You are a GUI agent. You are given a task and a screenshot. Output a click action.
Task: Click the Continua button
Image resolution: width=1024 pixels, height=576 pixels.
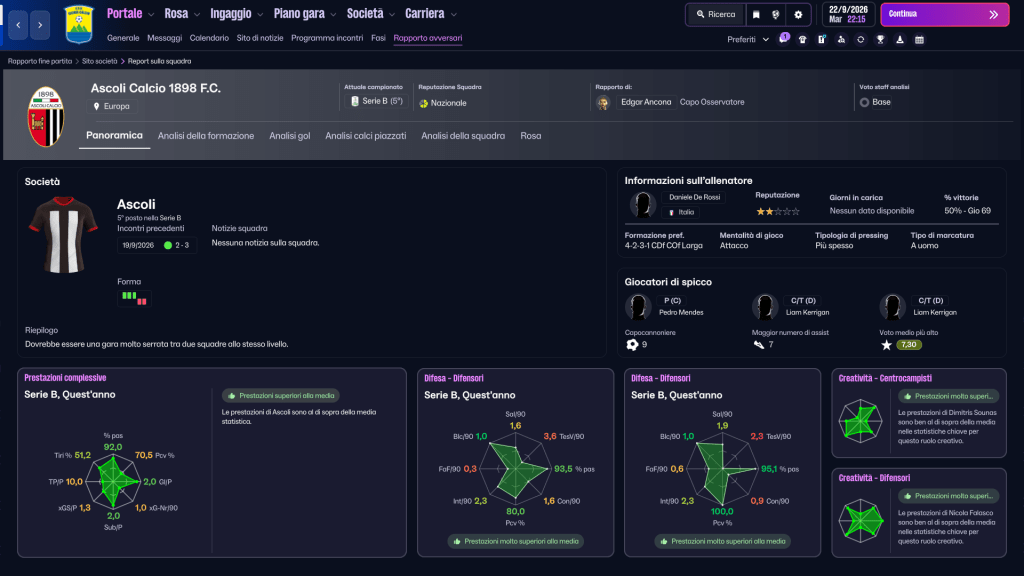[944, 14]
